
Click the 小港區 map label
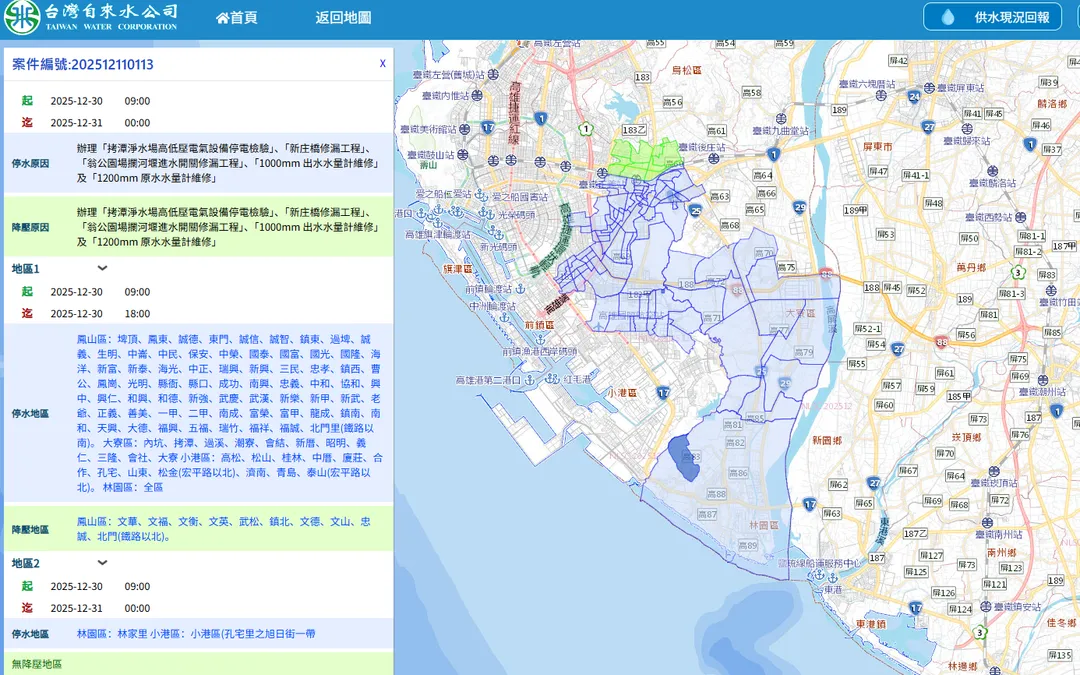click(x=621, y=392)
